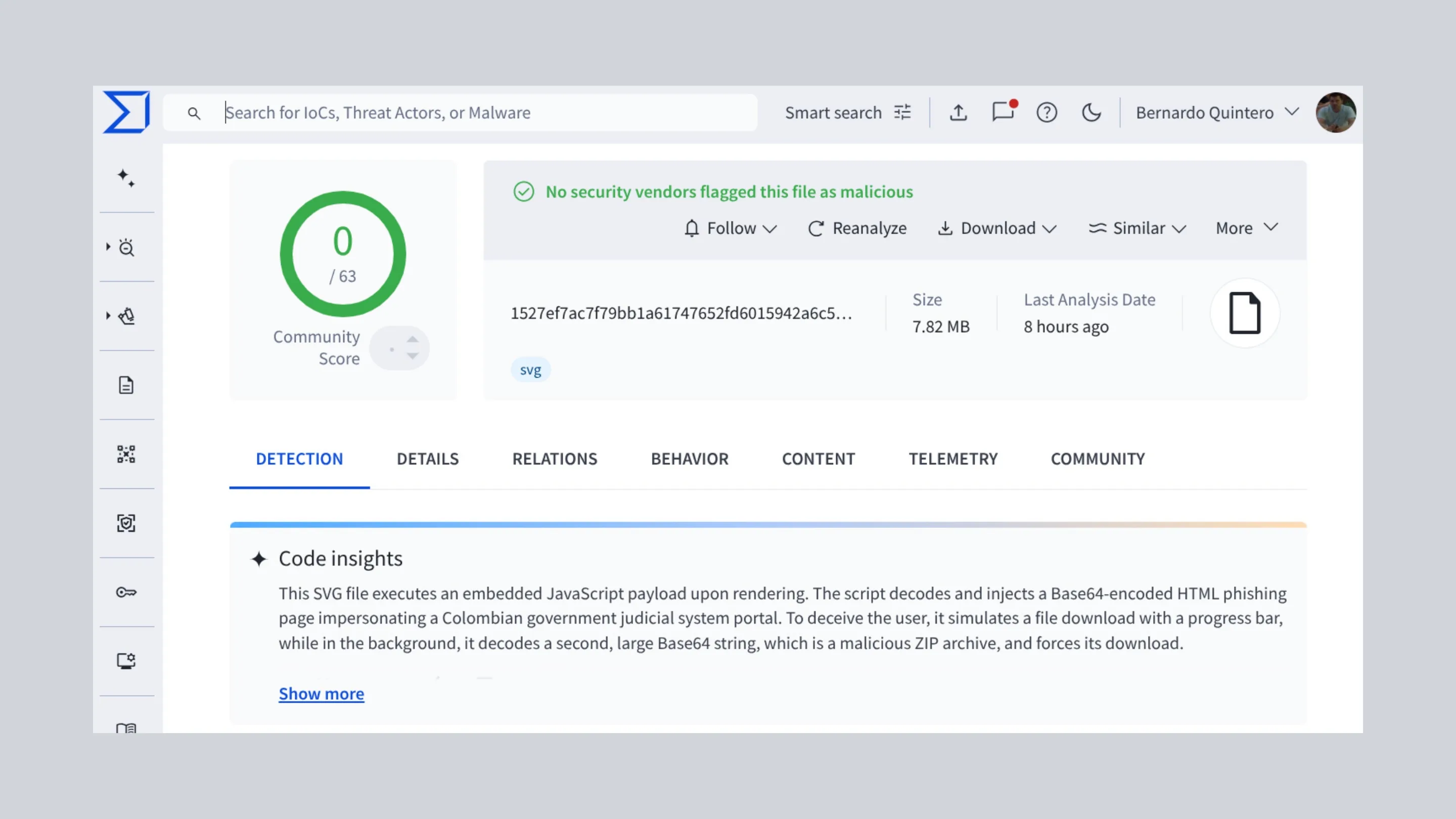Select the DETECTION tab
Viewport: 1456px width, 819px height.
click(300, 459)
